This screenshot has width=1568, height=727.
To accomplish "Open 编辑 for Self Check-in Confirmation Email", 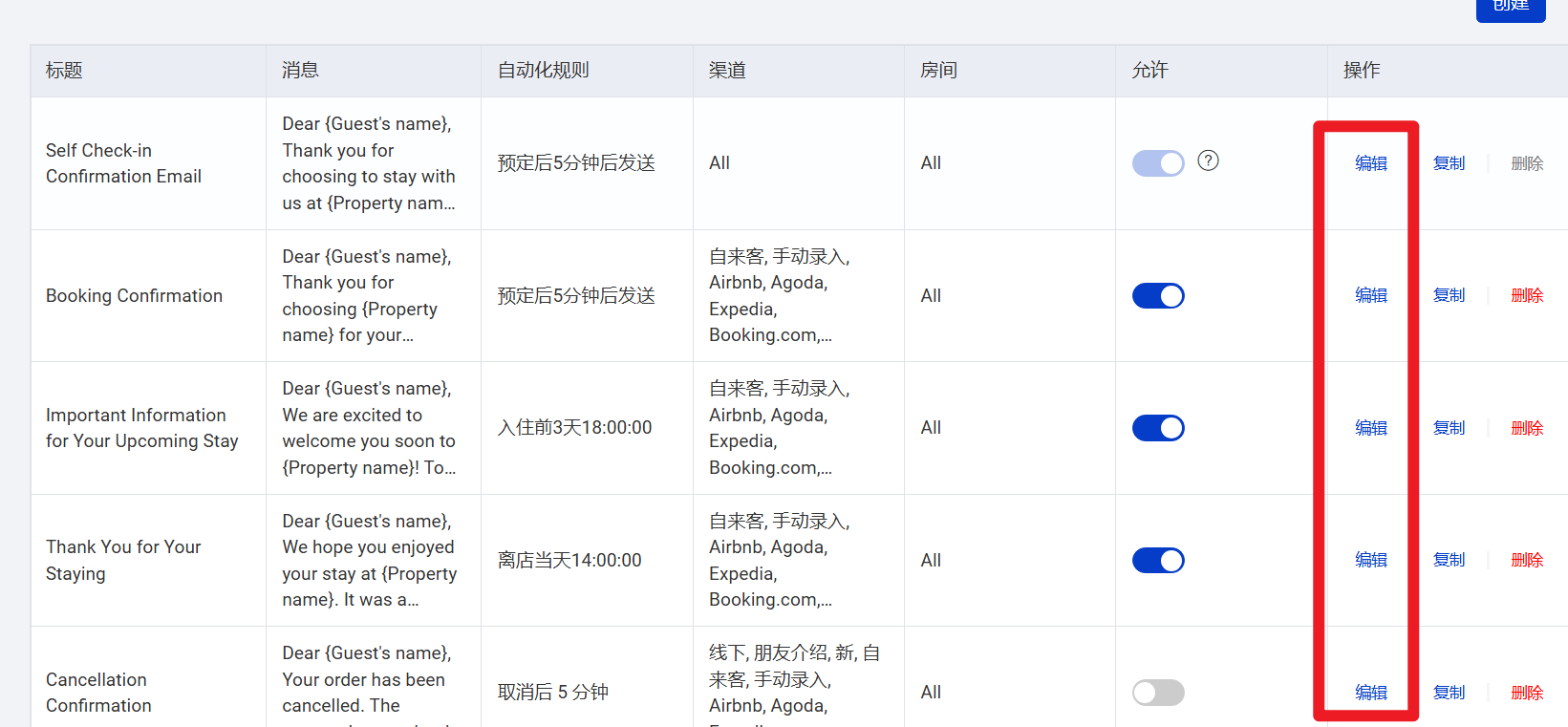I will click(x=1371, y=163).
